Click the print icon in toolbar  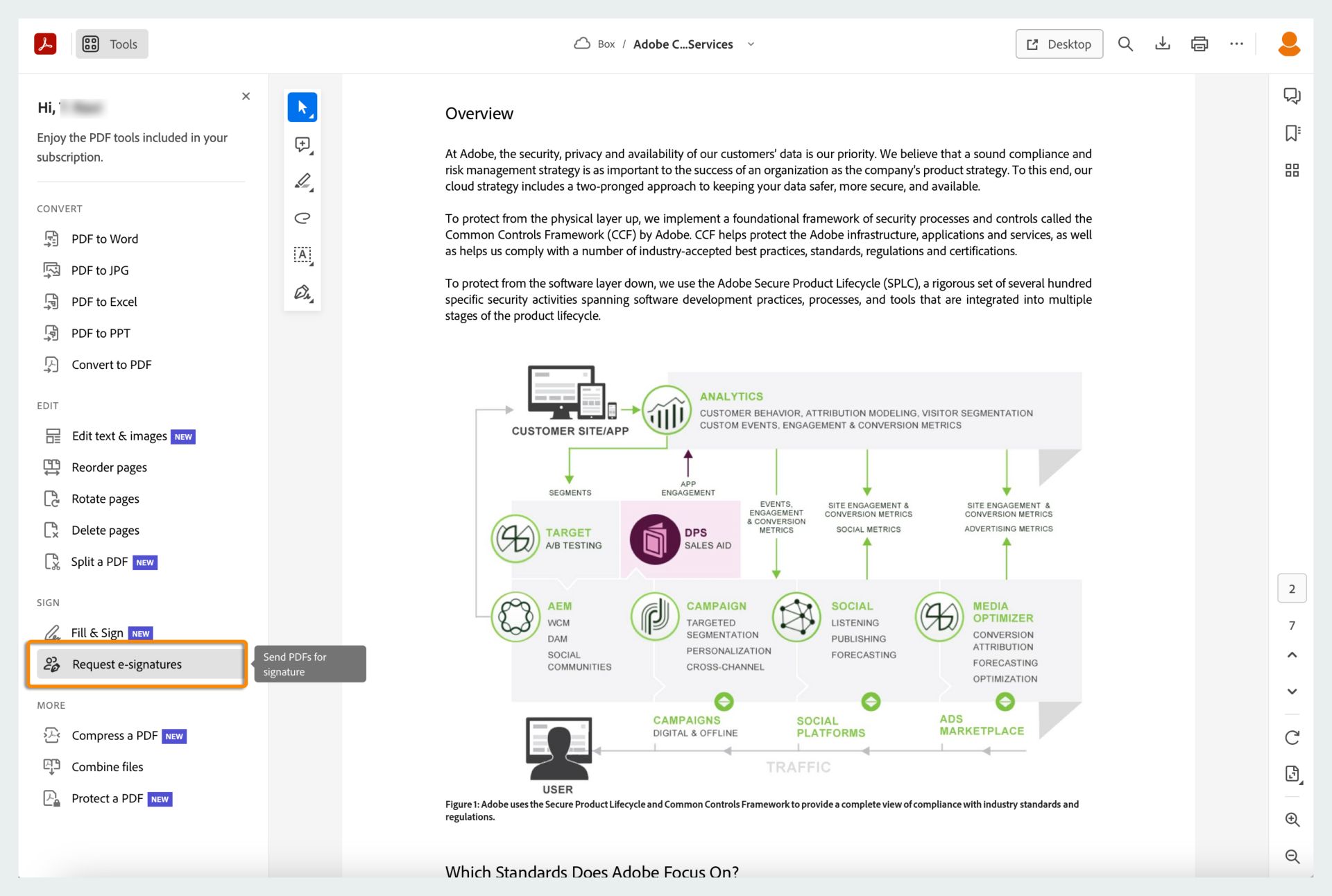click(x=1198, y=44)
